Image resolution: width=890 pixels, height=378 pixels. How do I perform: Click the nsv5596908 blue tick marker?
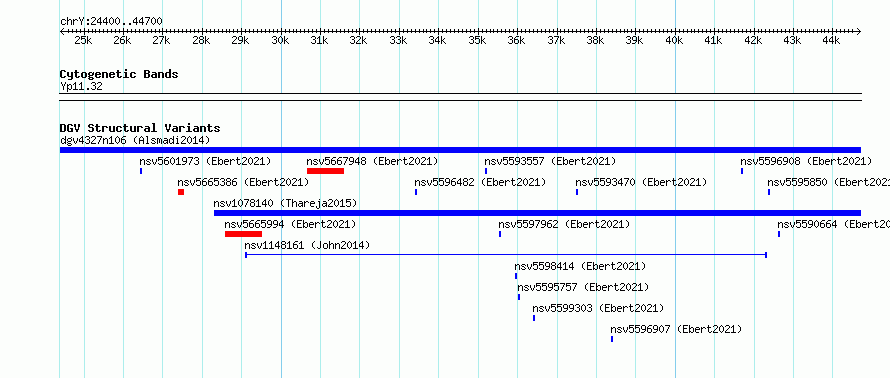point(742,171)
